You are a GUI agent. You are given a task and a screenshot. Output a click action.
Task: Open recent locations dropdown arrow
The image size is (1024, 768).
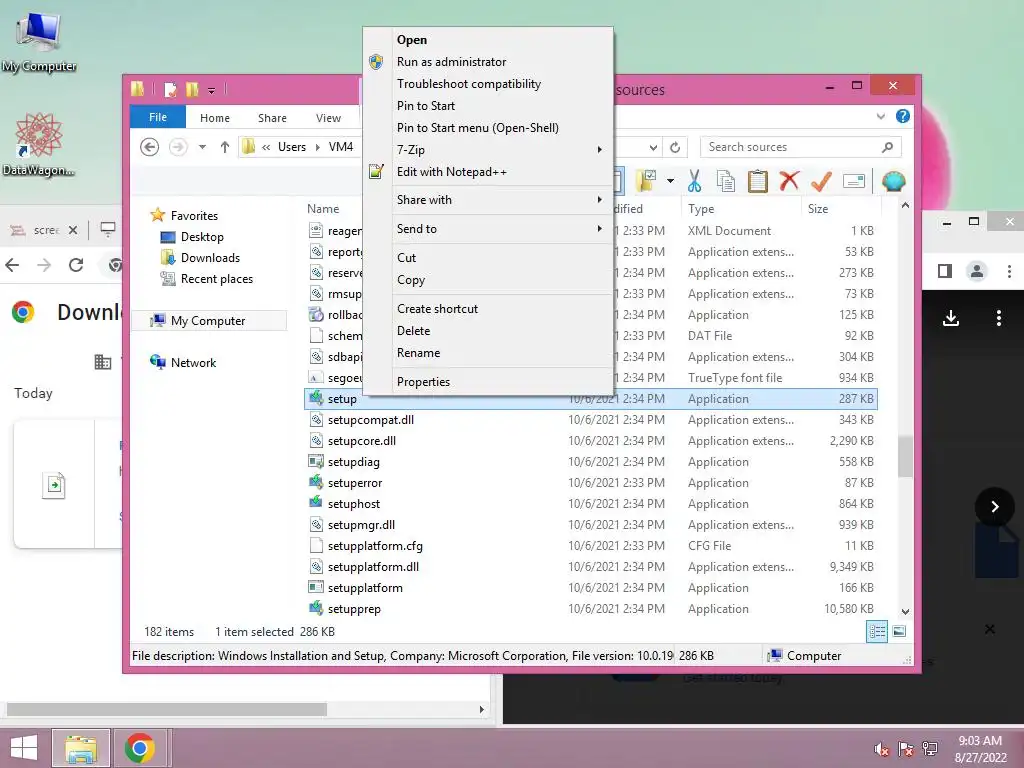(202, 147)
